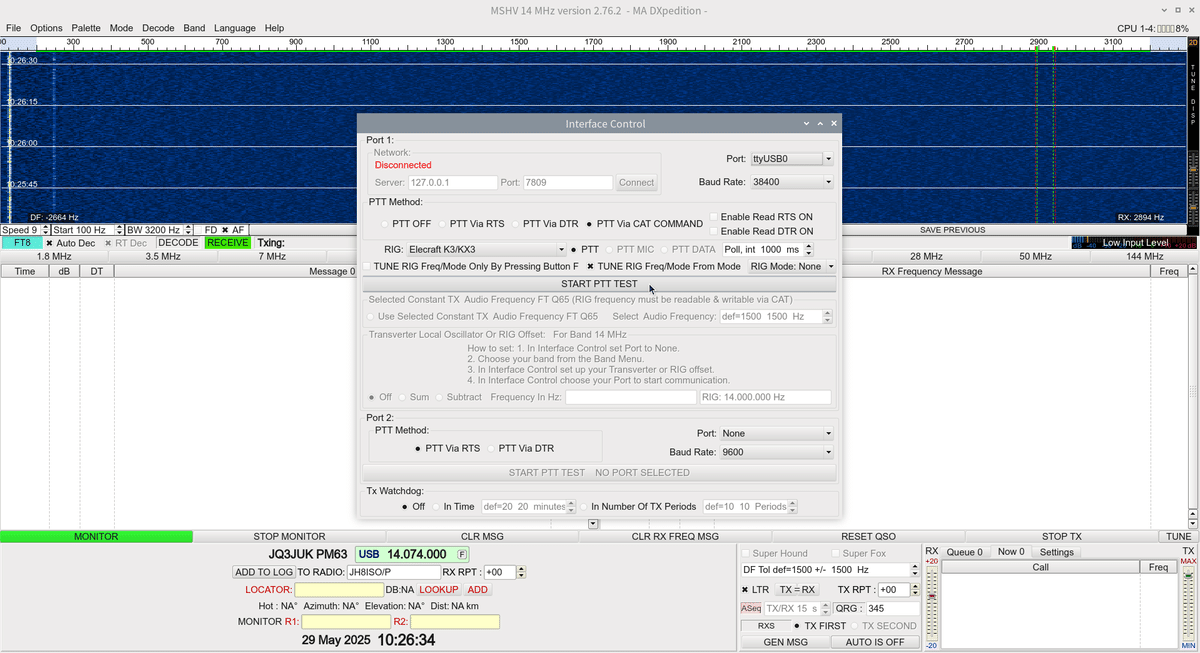Enable the Read RTS ON checkbox
The width and height of the screenshot is (1200, 653).
[716, 215]
